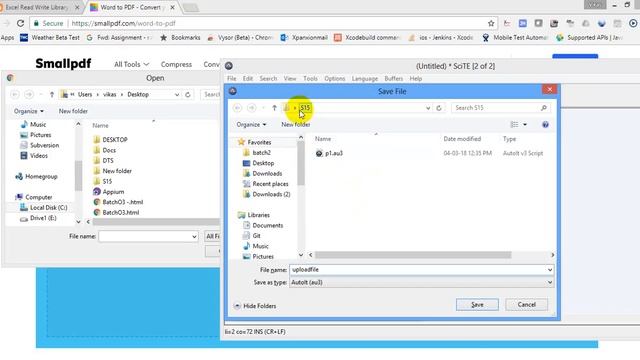640x360 pixels.
Task: Open All Tools menu on Smallpdf
Action: 131,64
